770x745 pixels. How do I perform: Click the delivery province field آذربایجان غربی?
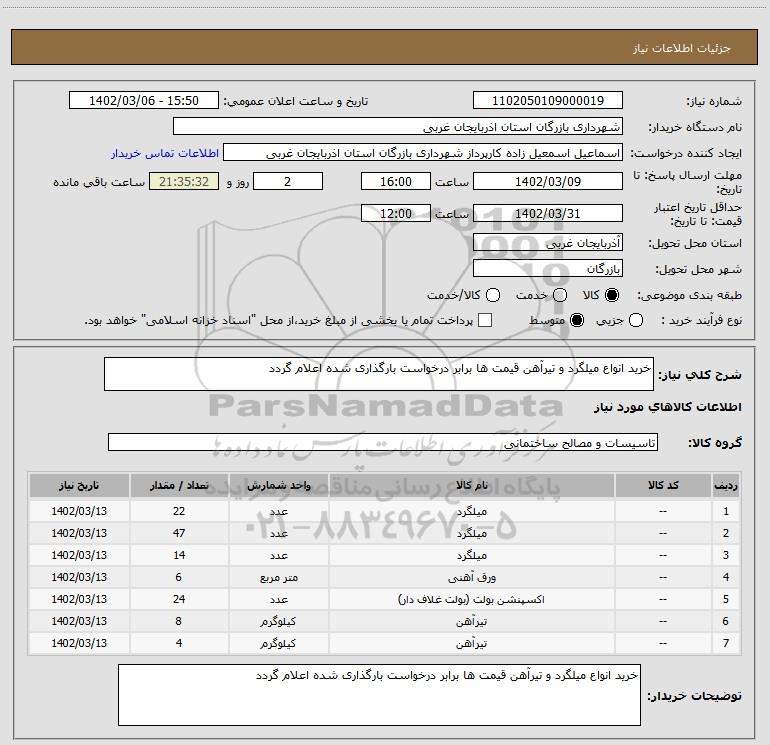tap(548, 242)
